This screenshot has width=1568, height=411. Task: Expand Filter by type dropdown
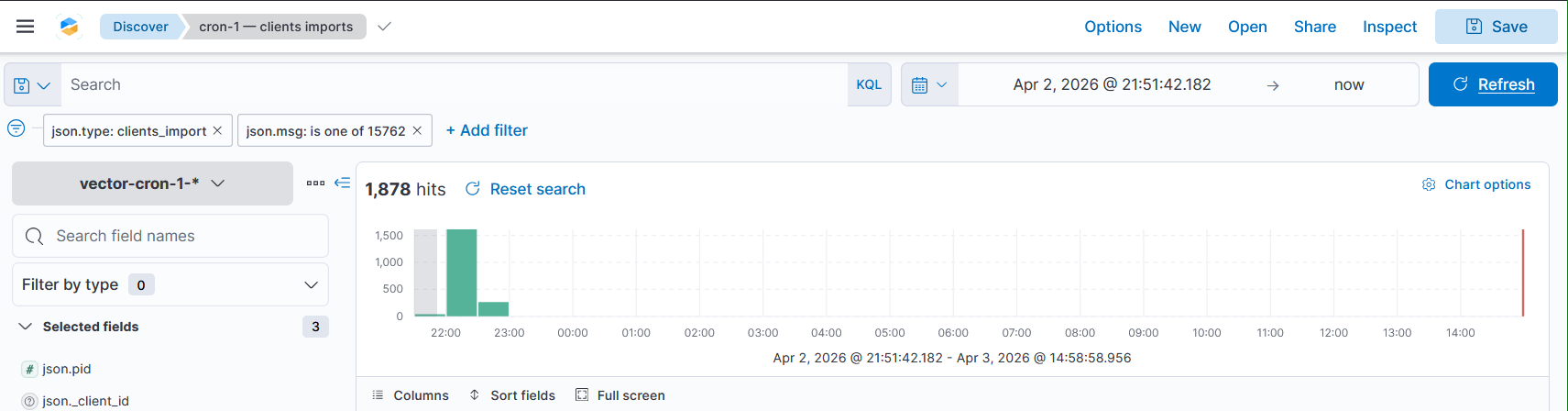(170, 284)
